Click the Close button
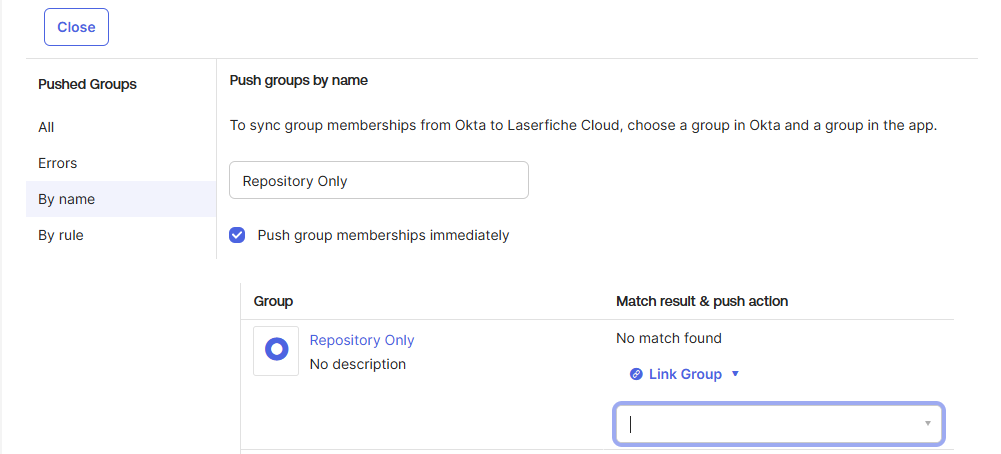1001x454 pixels. click(x=76, y=27)
